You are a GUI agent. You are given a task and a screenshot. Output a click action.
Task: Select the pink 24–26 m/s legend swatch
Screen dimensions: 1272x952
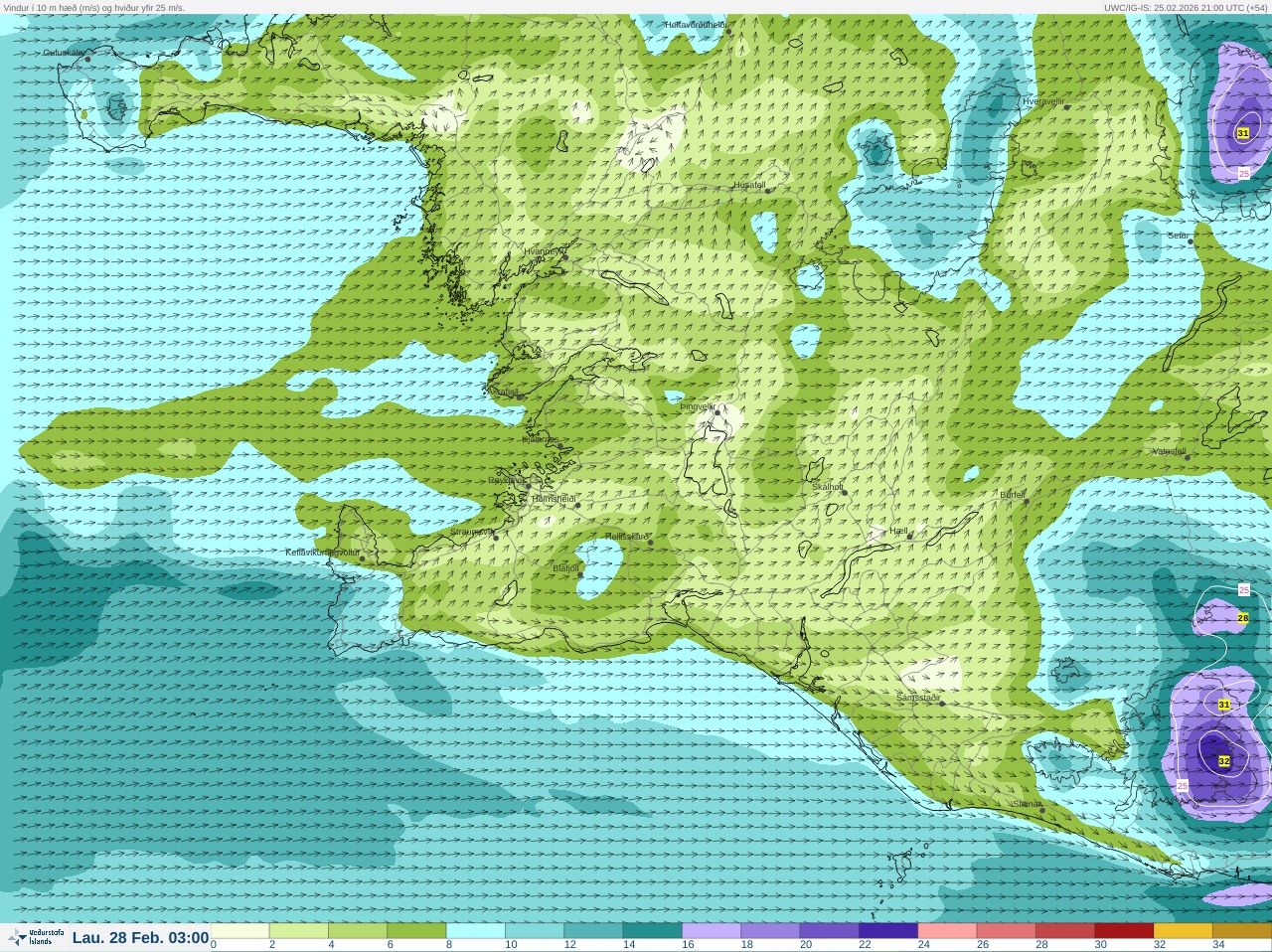coord(947,931)
